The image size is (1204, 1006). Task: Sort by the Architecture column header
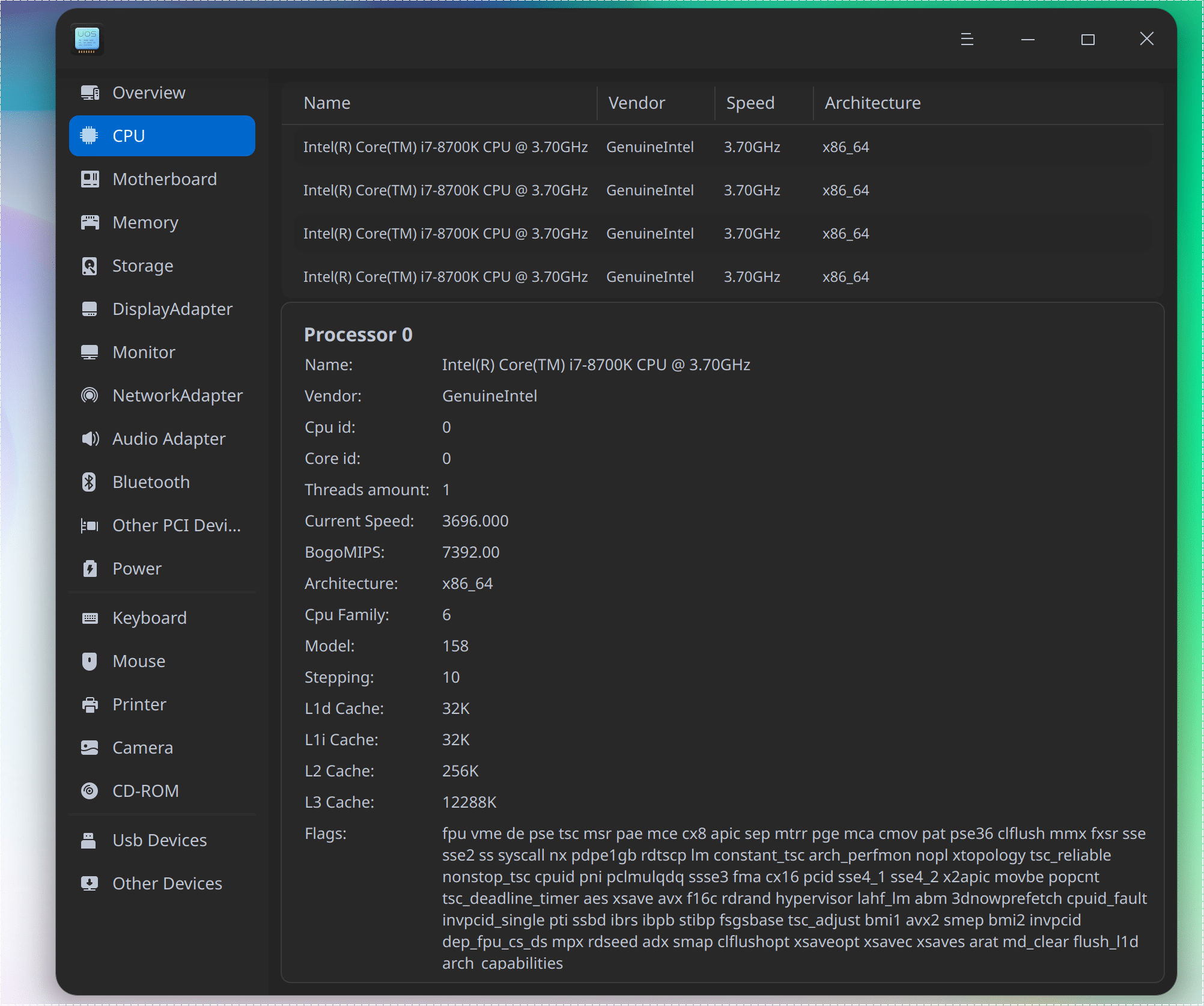pos(873,103)
